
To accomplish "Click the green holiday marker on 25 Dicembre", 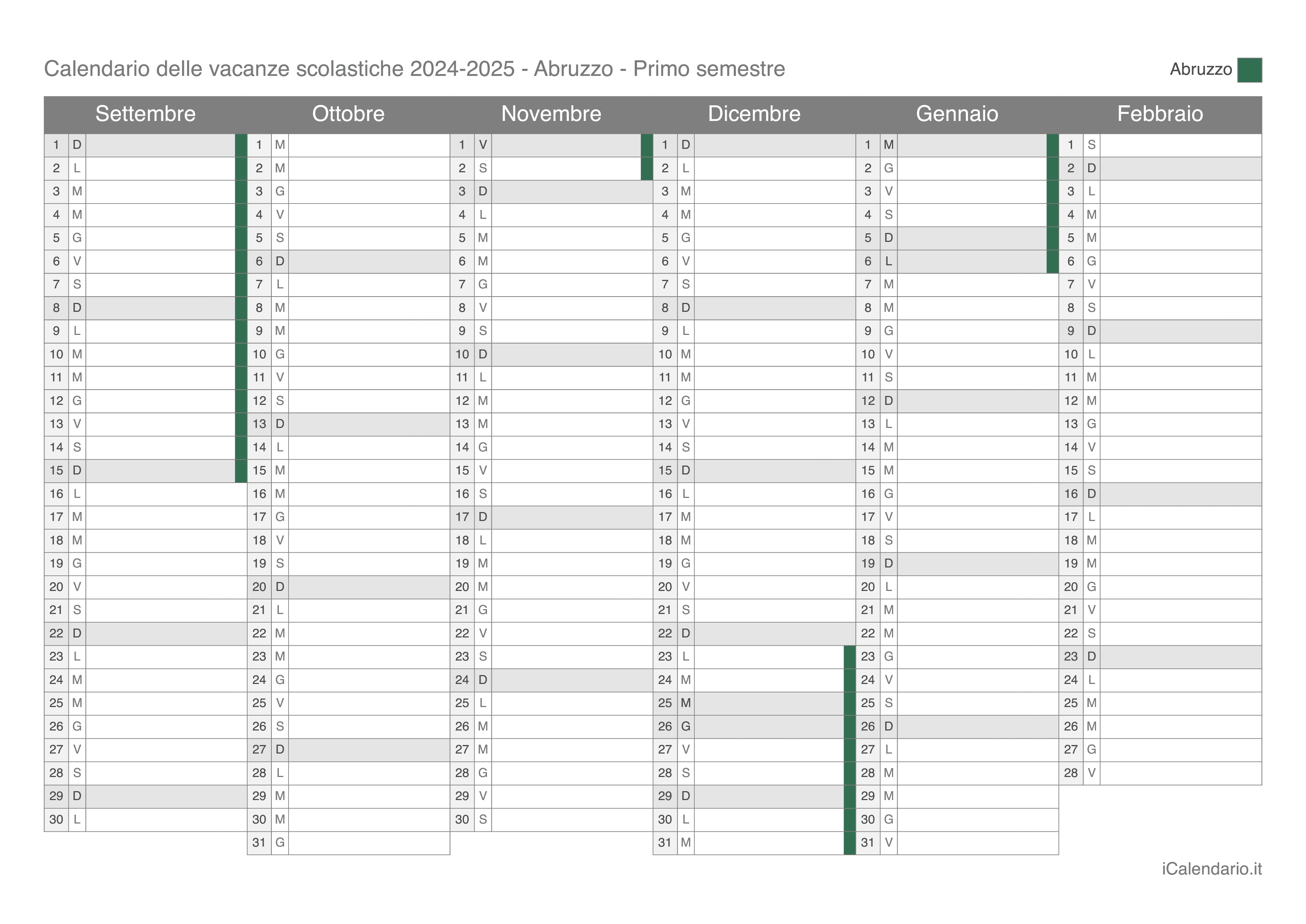I will pos(850,703).
